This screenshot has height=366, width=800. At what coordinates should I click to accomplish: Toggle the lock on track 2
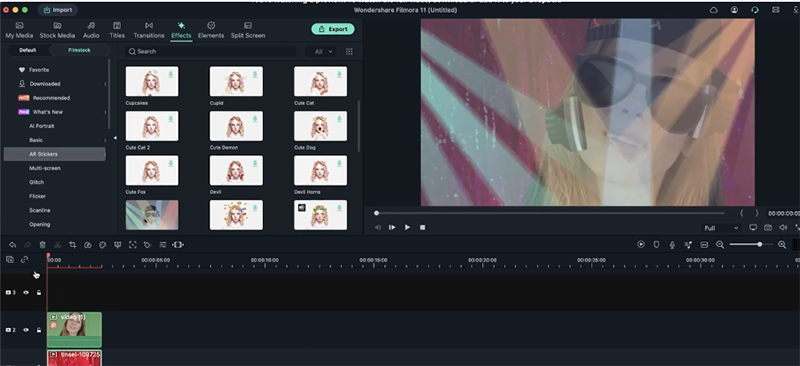coord(39,330)
